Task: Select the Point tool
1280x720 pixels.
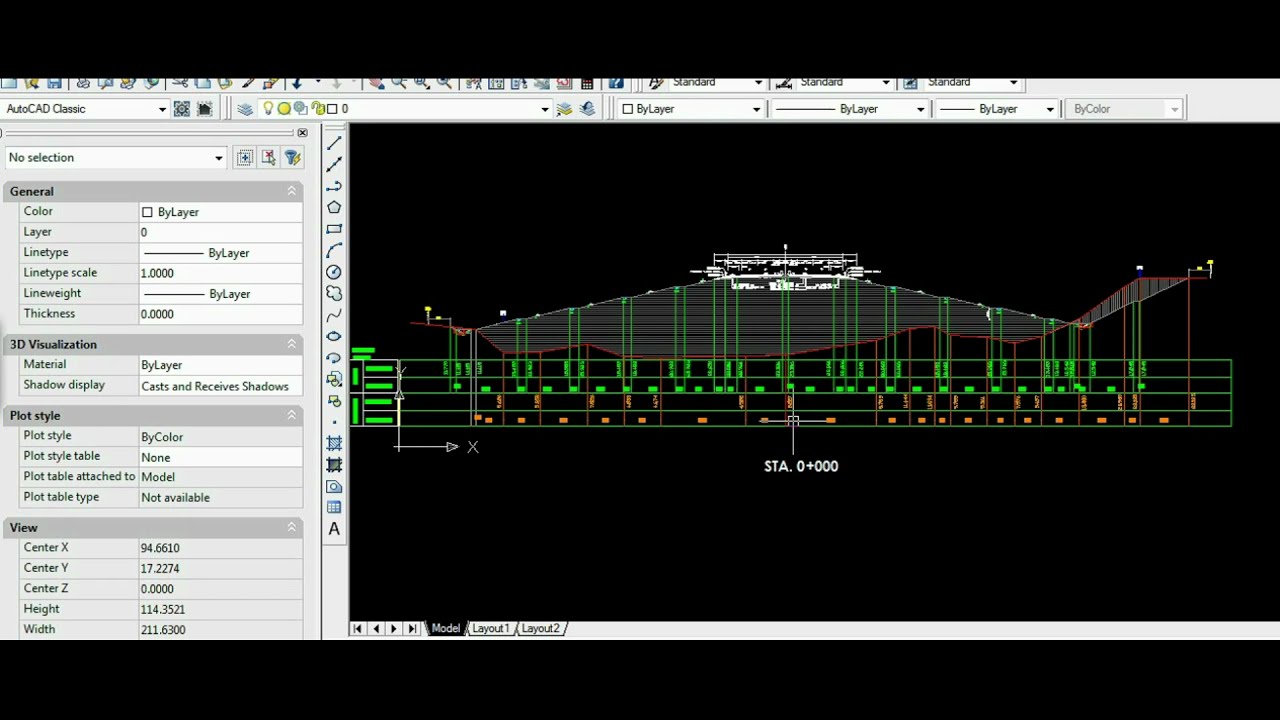Action: [x=334, y=422]
